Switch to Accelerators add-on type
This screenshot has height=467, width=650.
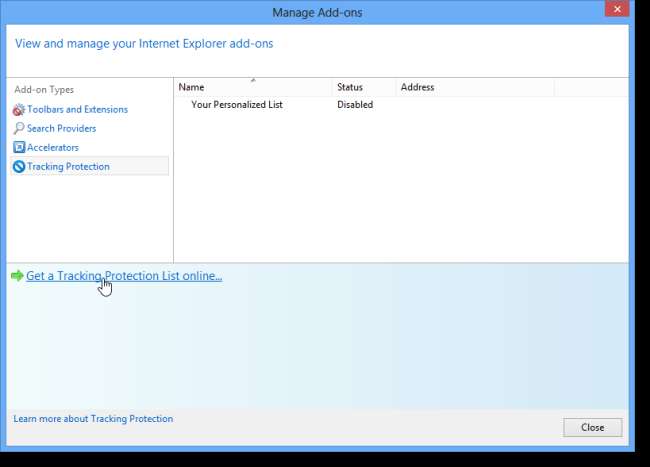(x=53, y=148)
